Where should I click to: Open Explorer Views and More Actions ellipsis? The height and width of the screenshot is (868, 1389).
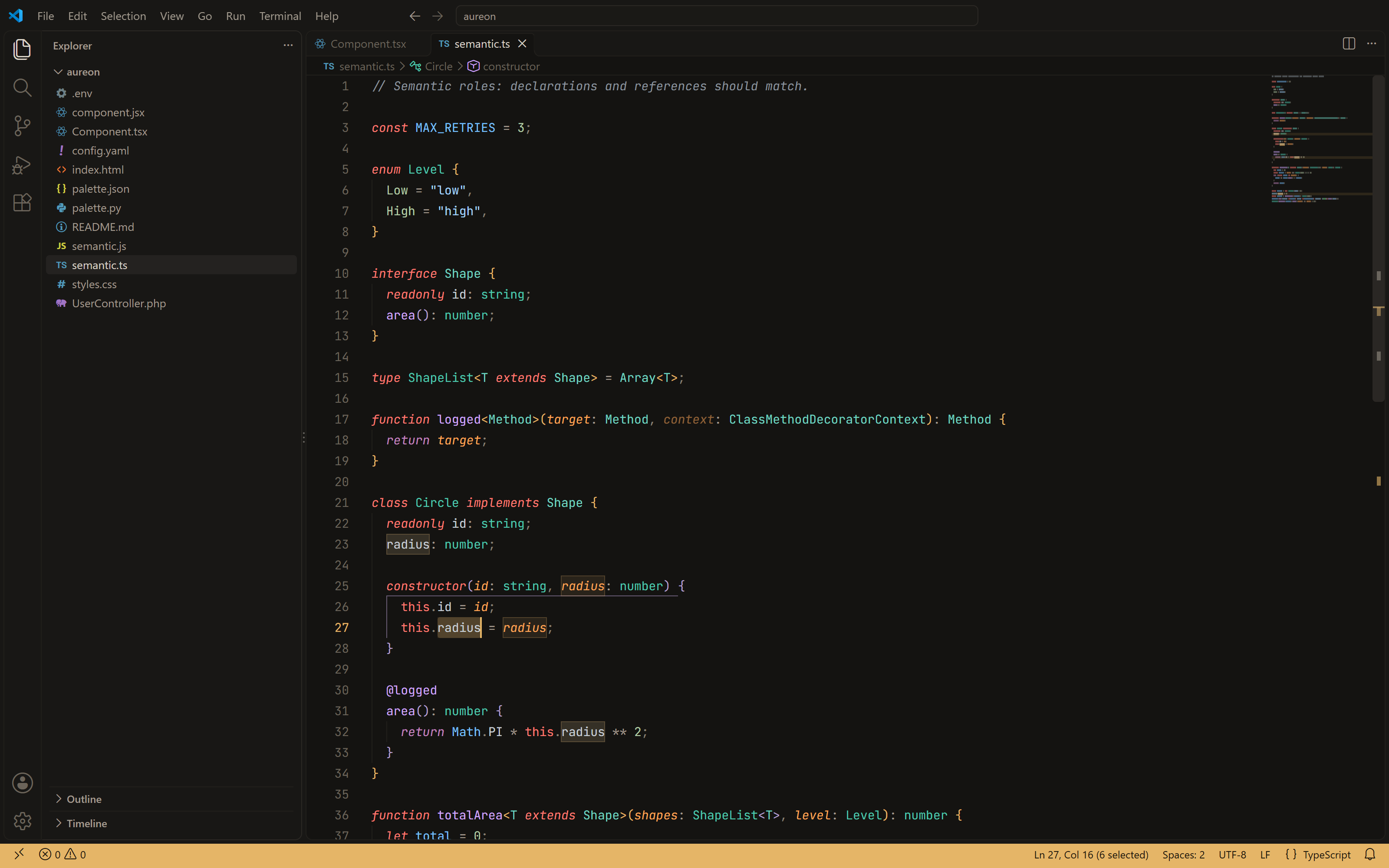pyautogui.click(x=288, y=45)
